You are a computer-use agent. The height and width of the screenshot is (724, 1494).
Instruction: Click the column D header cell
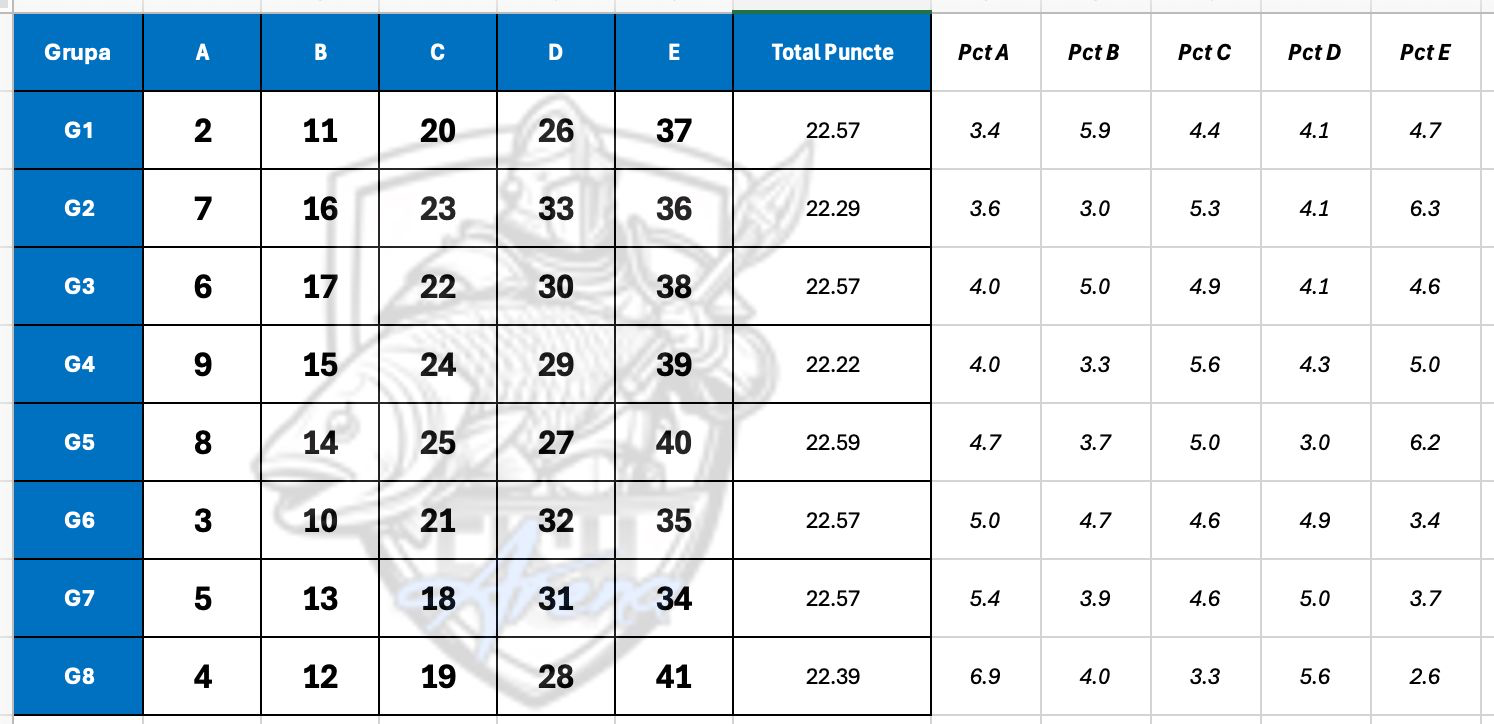(555, 53)
